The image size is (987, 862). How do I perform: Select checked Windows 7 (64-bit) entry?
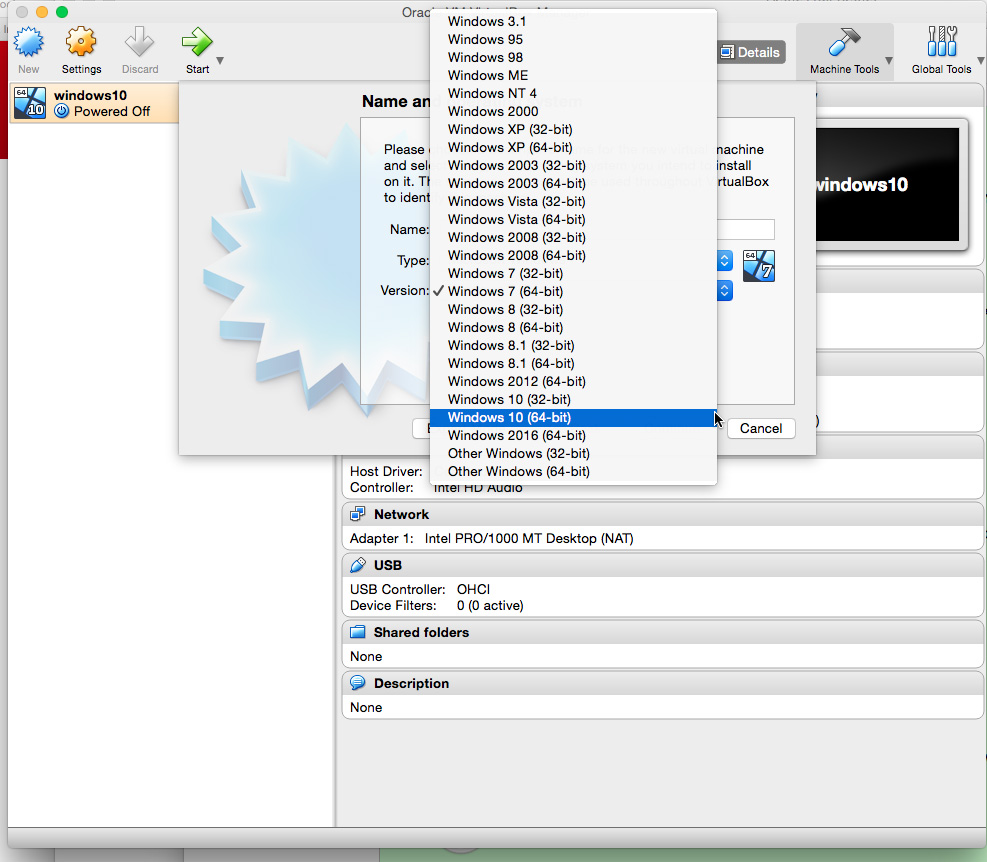click(x=573, y=292)
